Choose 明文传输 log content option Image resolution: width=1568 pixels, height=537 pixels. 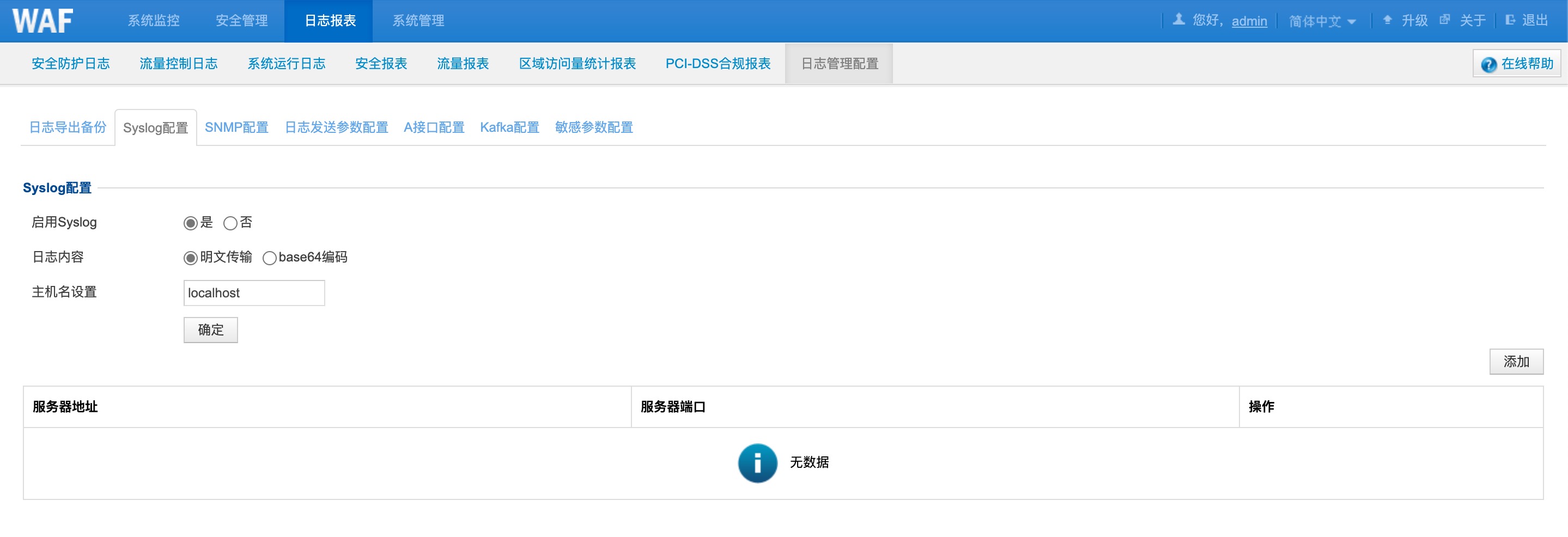coord(191,258)
